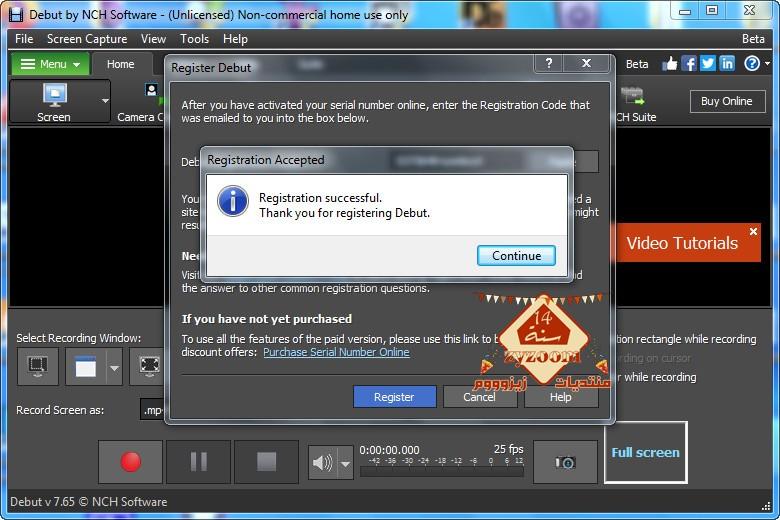Click the question mark in Register Debut title
Viewport: 780px width, 520px height.
549,63
